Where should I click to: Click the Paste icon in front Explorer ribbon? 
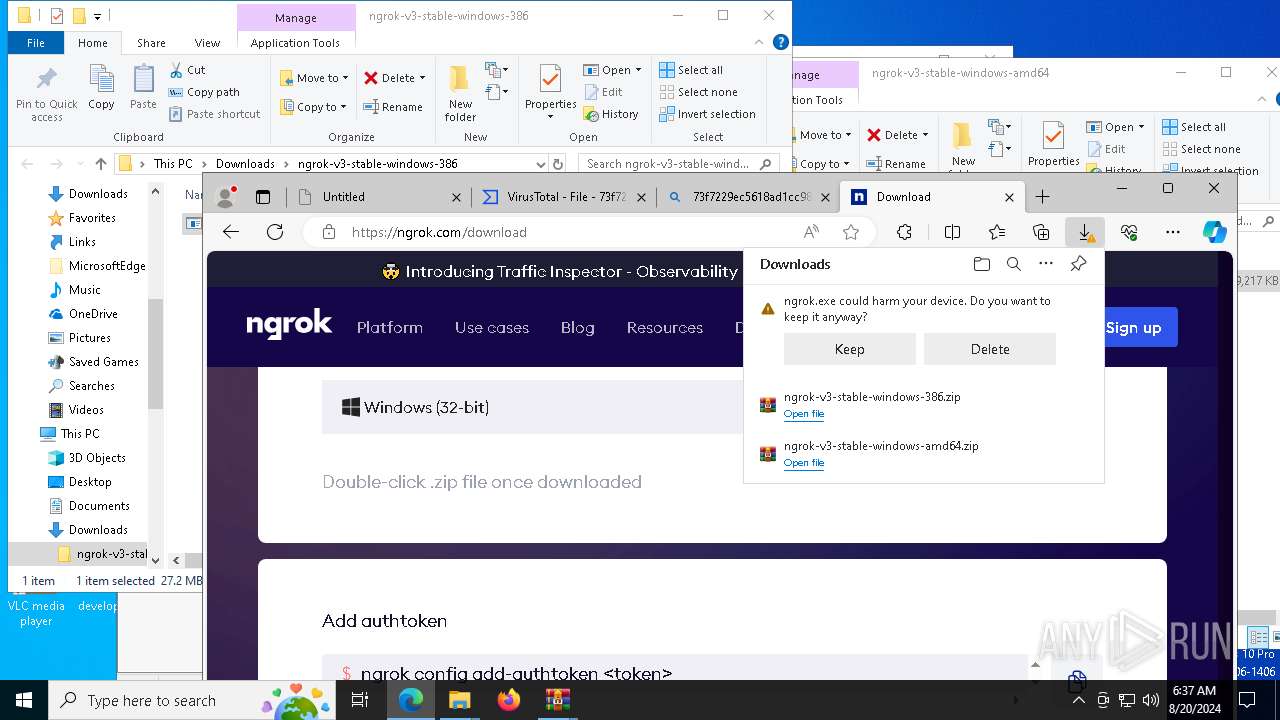click(x=143, y=87)
